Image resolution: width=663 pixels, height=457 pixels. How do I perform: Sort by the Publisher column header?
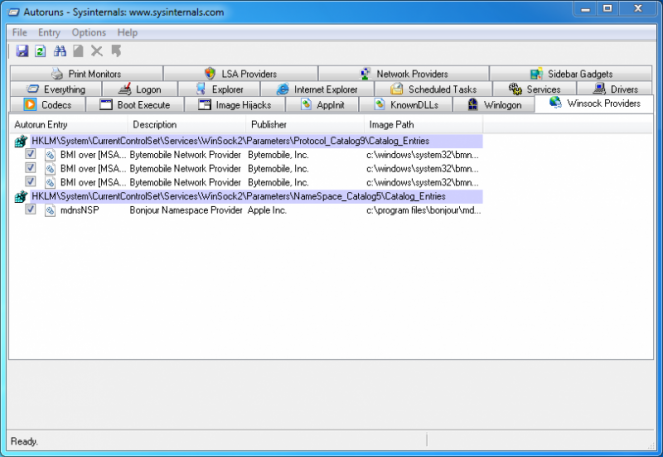[269, 125]
